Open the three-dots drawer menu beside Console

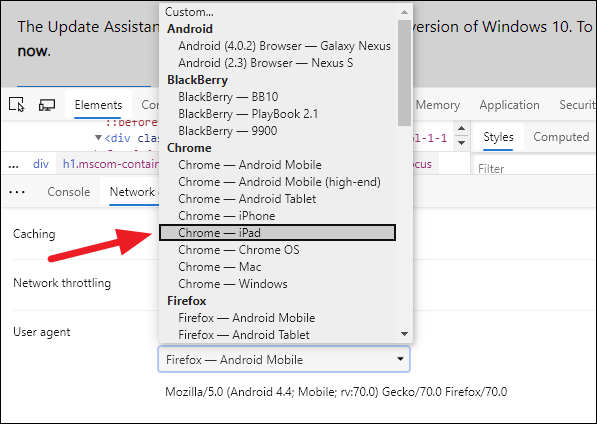point(17,192)
